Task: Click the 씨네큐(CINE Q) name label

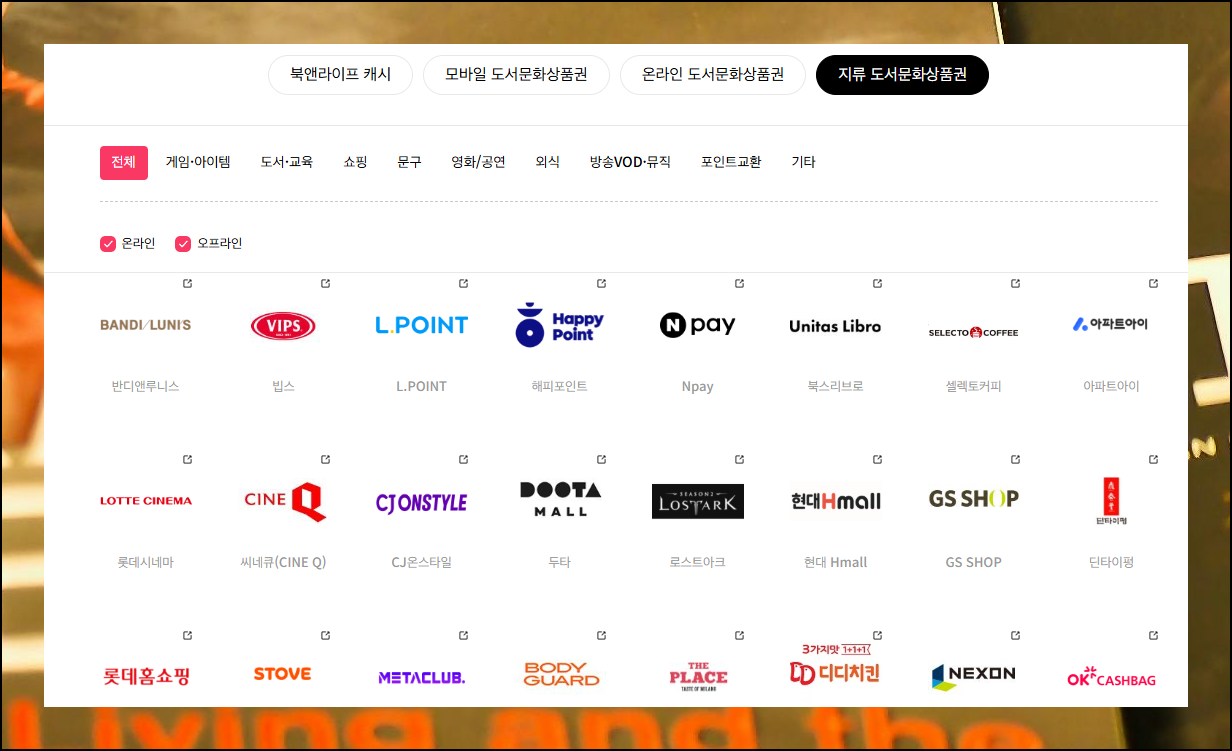Action: pos(283,562)
